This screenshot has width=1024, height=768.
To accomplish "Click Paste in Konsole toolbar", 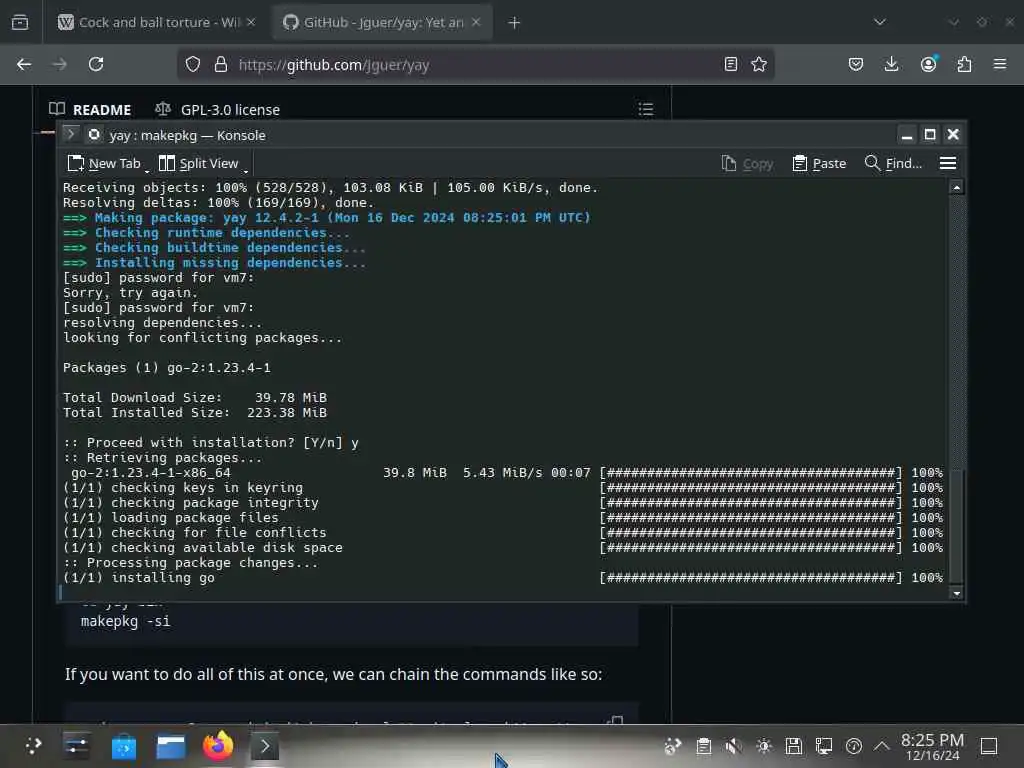I will click(x=819, y=163).
